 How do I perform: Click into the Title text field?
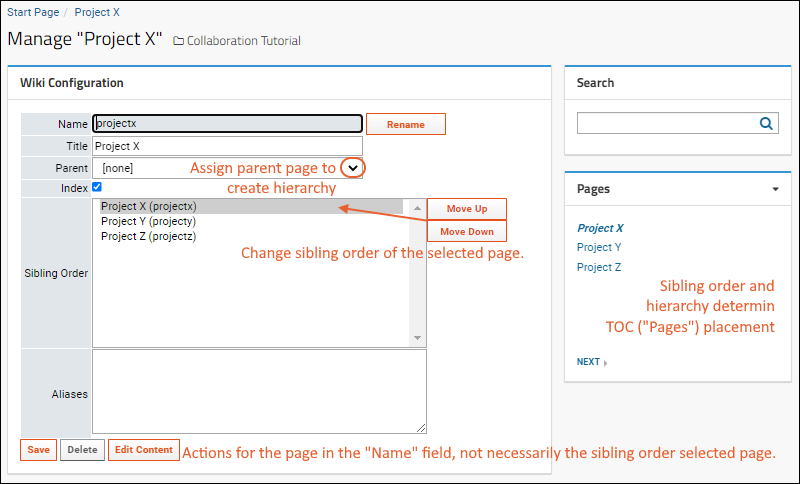pos(228,146)
